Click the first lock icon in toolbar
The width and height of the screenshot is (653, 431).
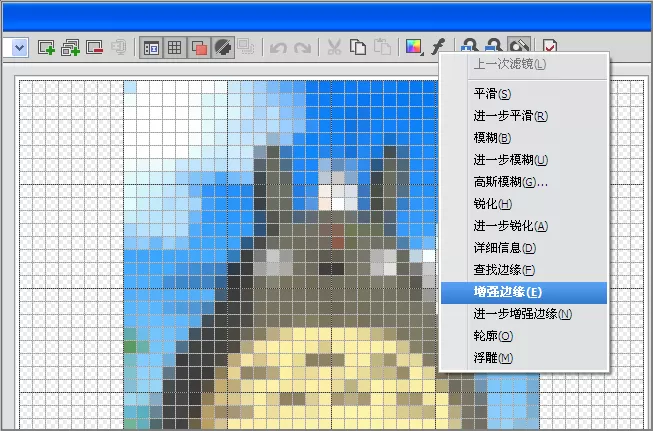(x=470, y=45)
